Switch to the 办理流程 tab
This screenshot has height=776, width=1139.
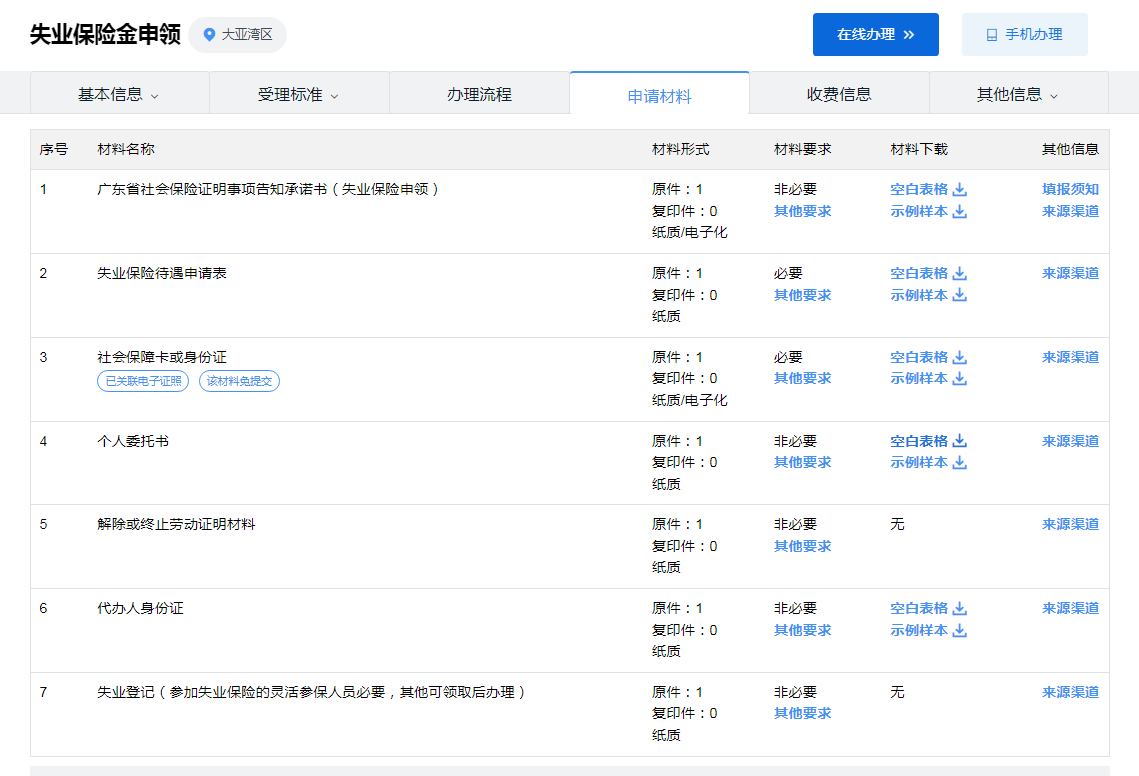coord(479,94)
